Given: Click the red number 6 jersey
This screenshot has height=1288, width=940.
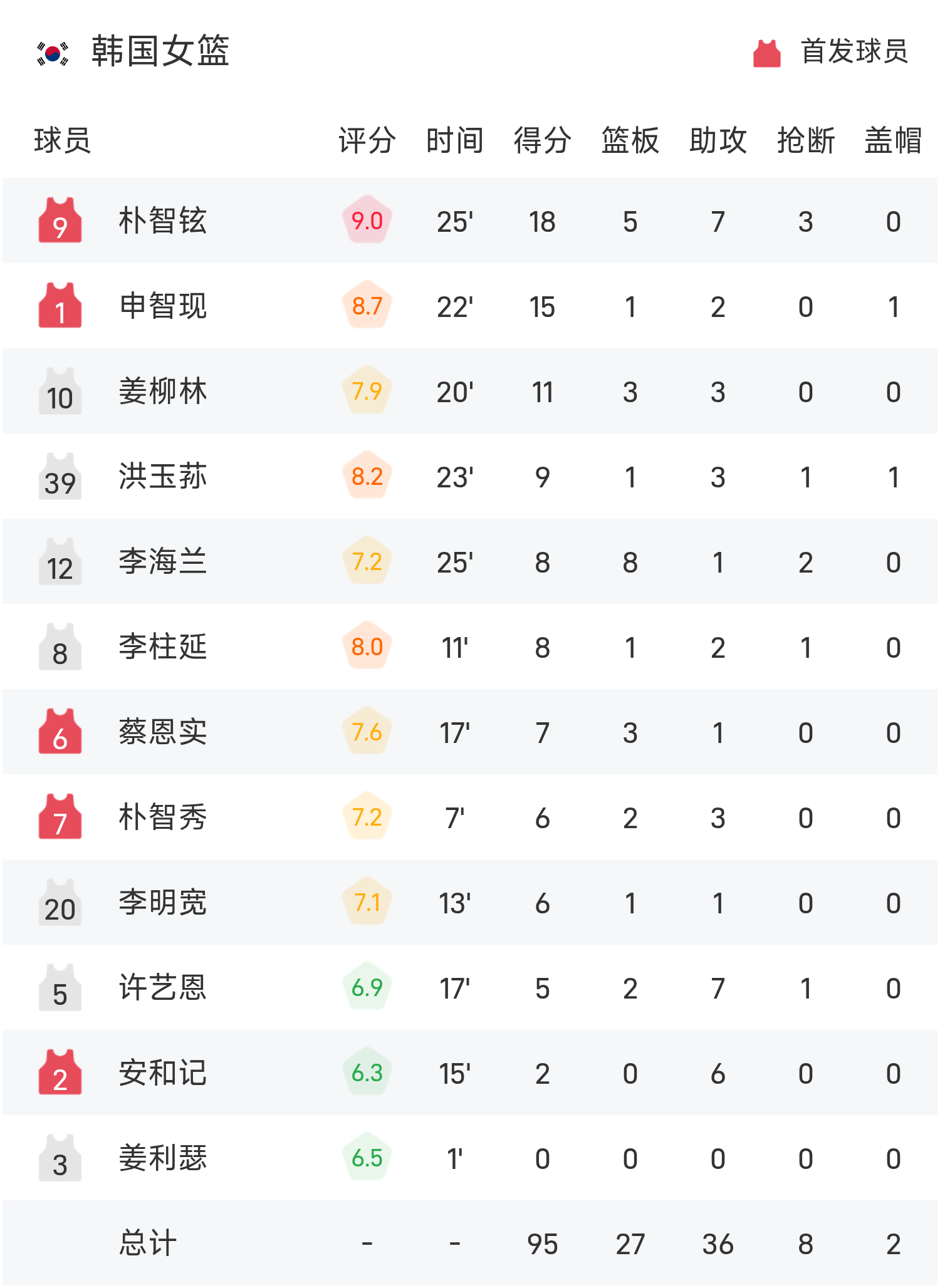Looking at the screenshot, I should pos(60,732).
